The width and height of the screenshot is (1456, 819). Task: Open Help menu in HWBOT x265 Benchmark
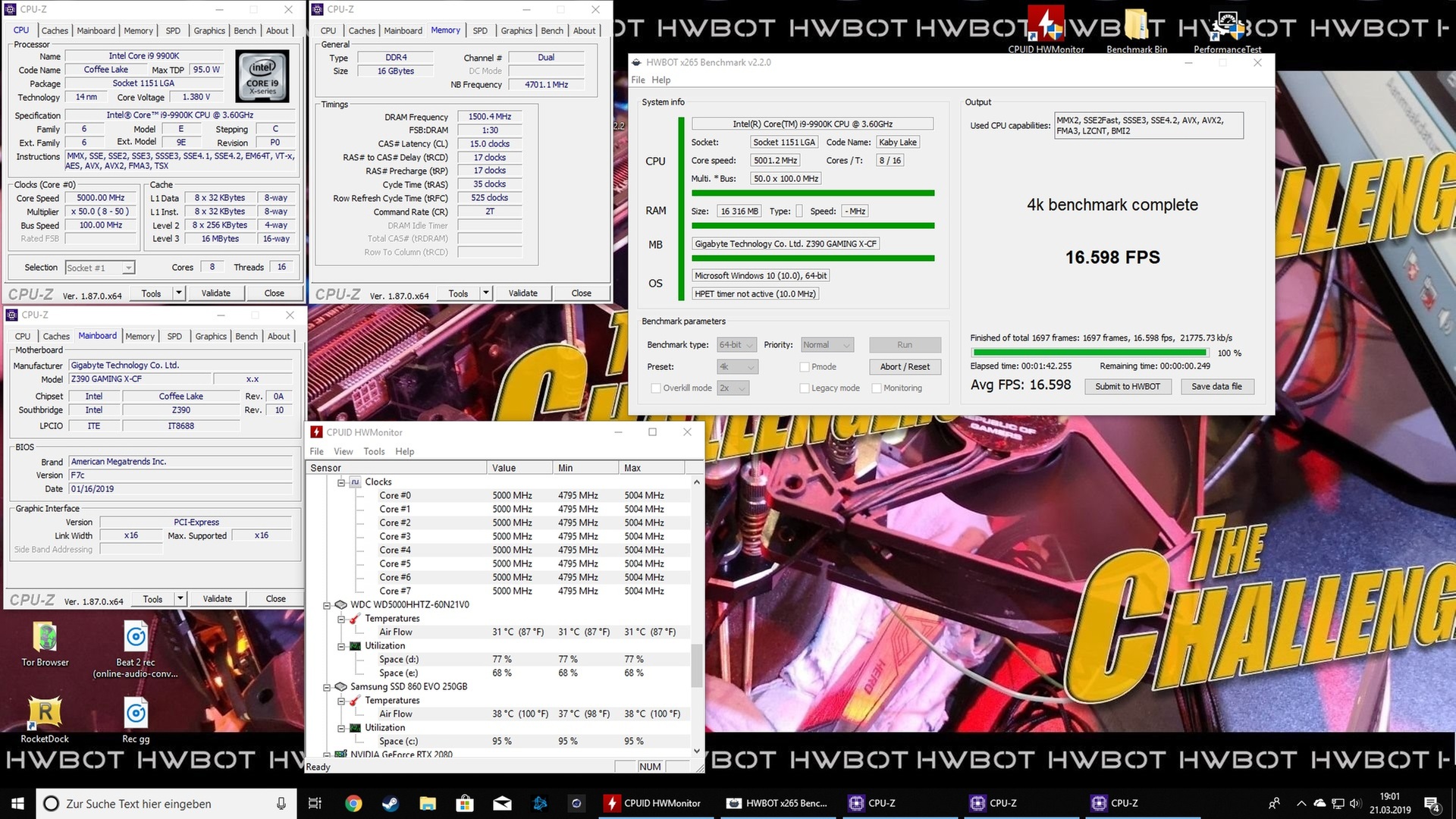pos(661,80)
